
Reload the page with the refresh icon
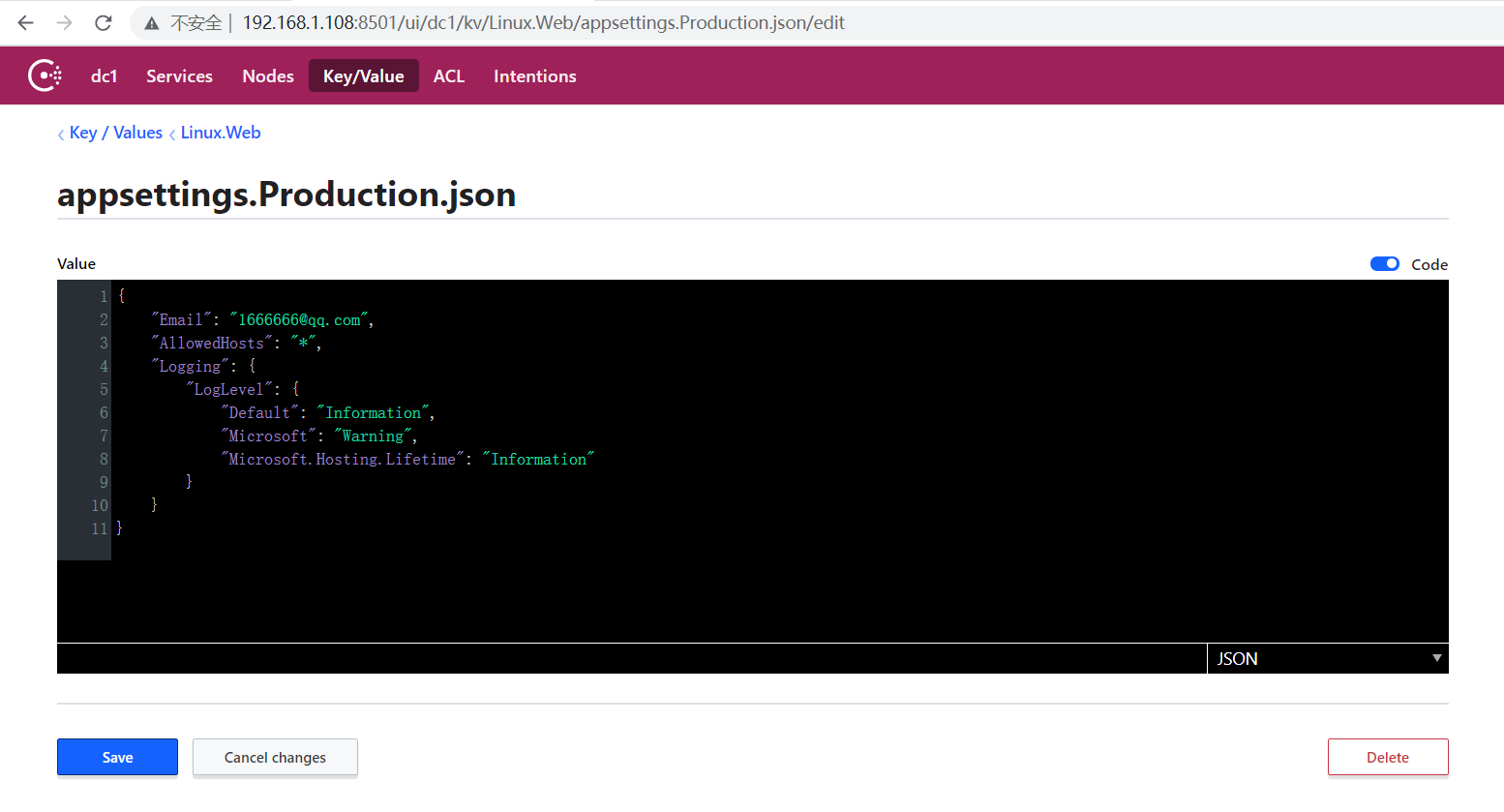[104, 22]
